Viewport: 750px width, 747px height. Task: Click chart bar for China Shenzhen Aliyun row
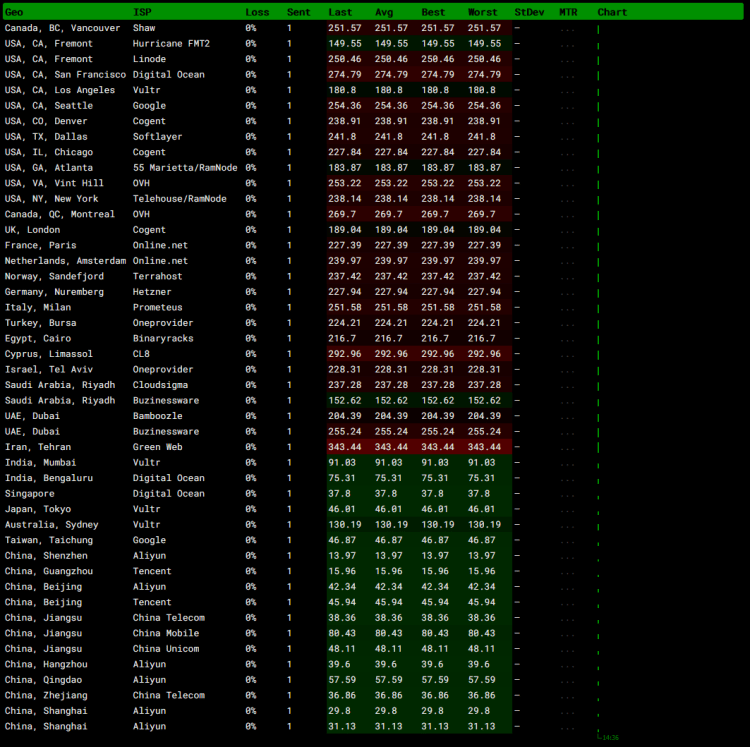coord(599,557)
